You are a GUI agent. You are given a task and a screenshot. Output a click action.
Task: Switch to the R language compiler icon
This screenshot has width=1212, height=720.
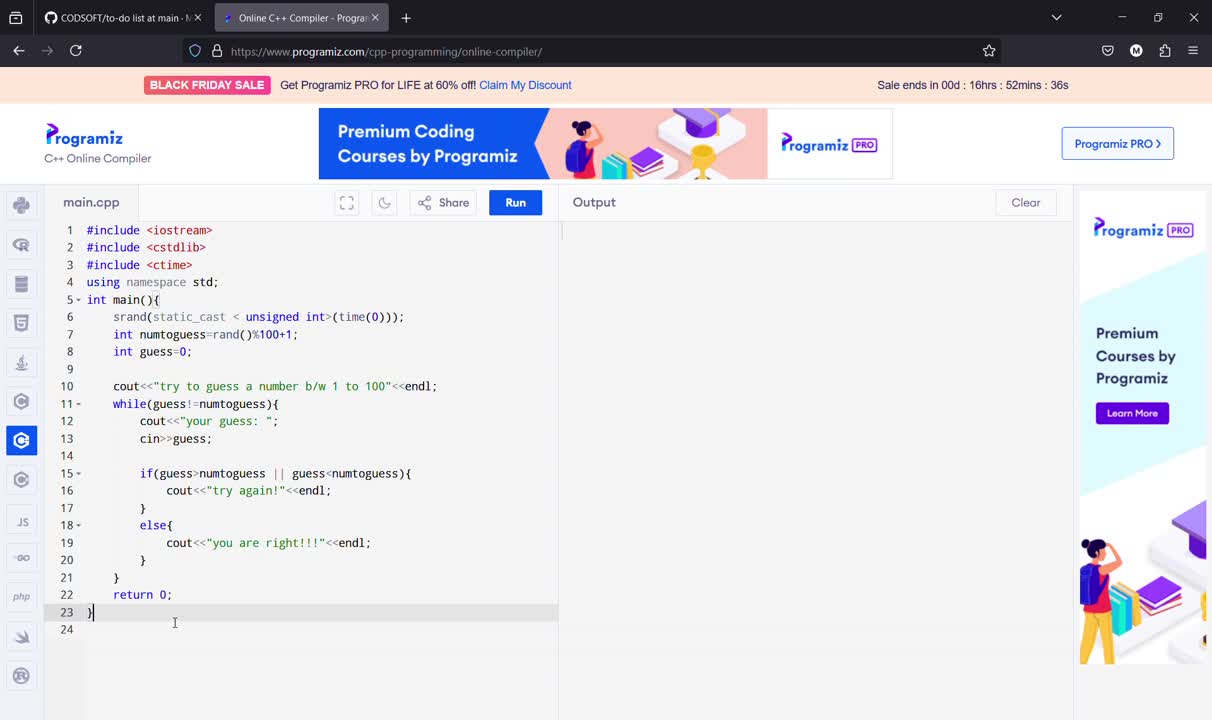click(21, 245)
